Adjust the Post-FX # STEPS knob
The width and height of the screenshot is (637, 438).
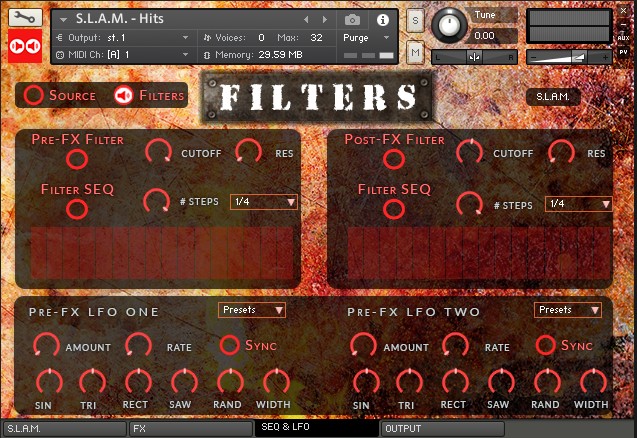click(470, 203)
